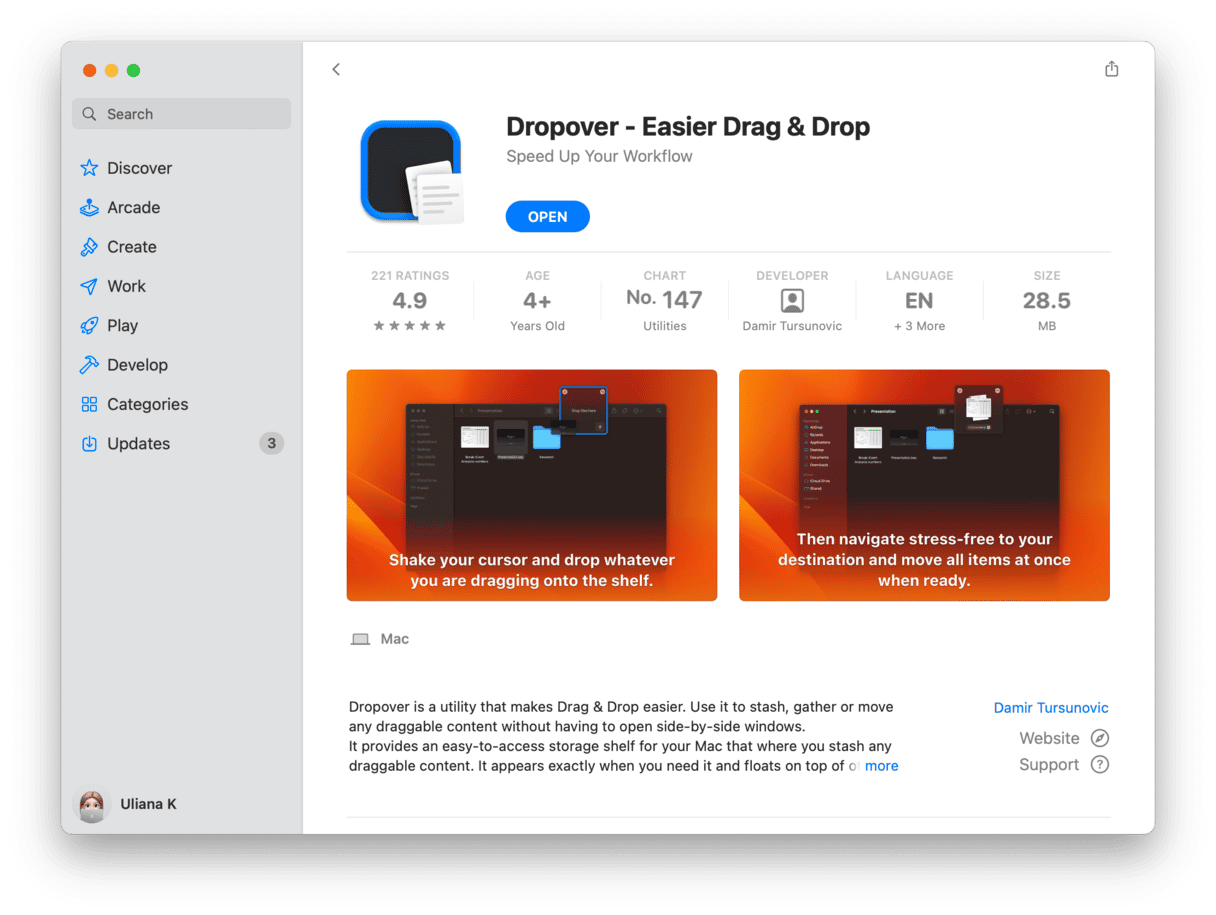Click the updates count badge 3
1216x915 pixels.
(x=271, y=443)
